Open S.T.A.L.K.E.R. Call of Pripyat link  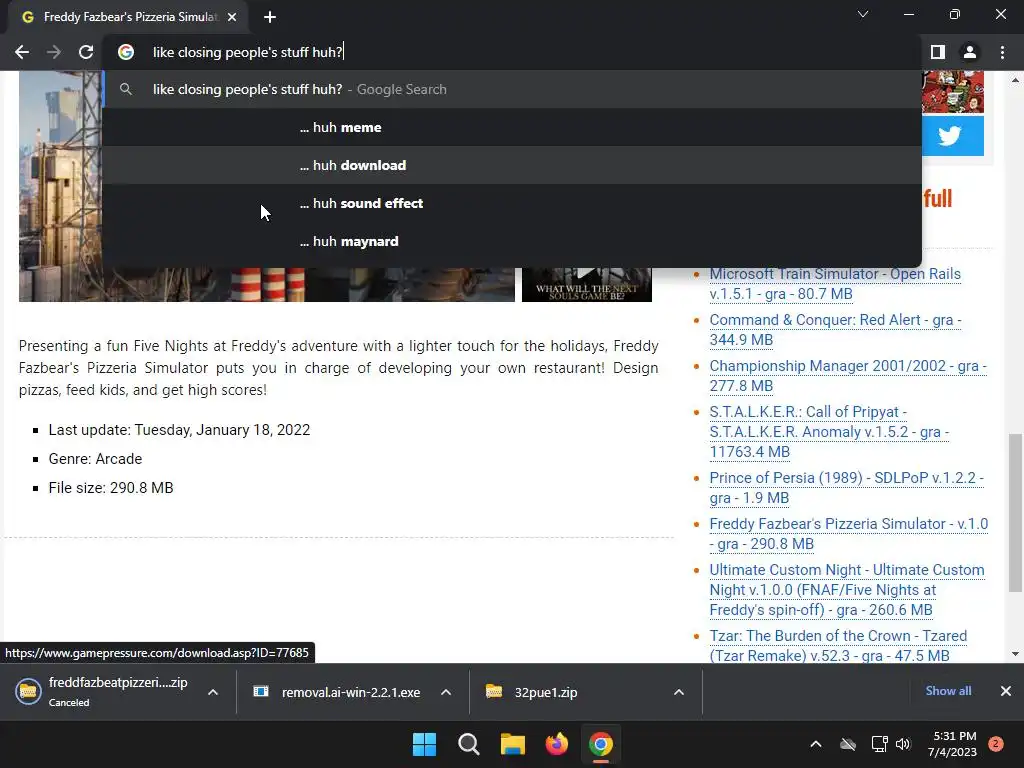[x=829, y=432]
